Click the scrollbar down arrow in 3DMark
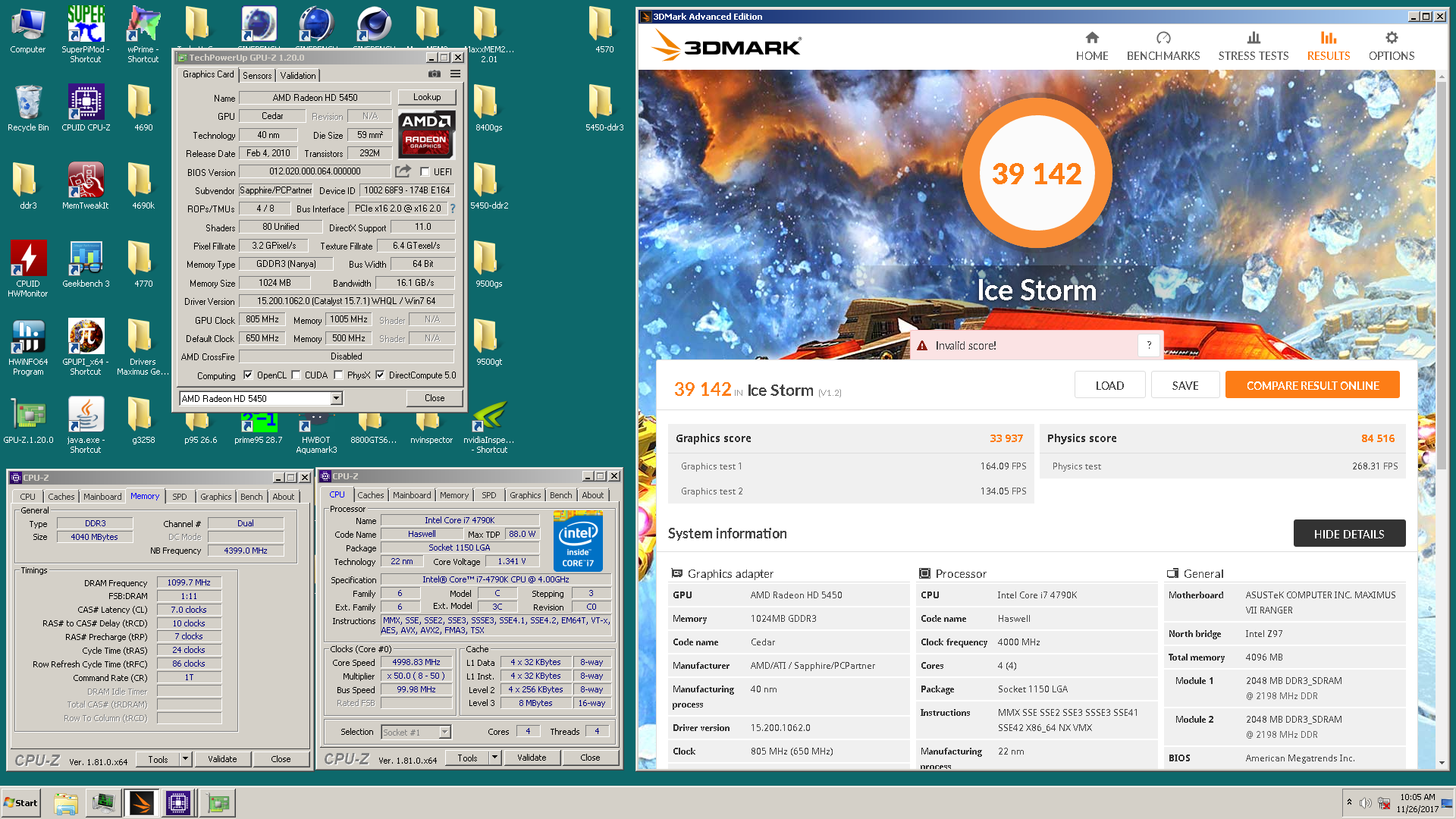Viewport: 1456px width, 819px height. coord(1441,762)
